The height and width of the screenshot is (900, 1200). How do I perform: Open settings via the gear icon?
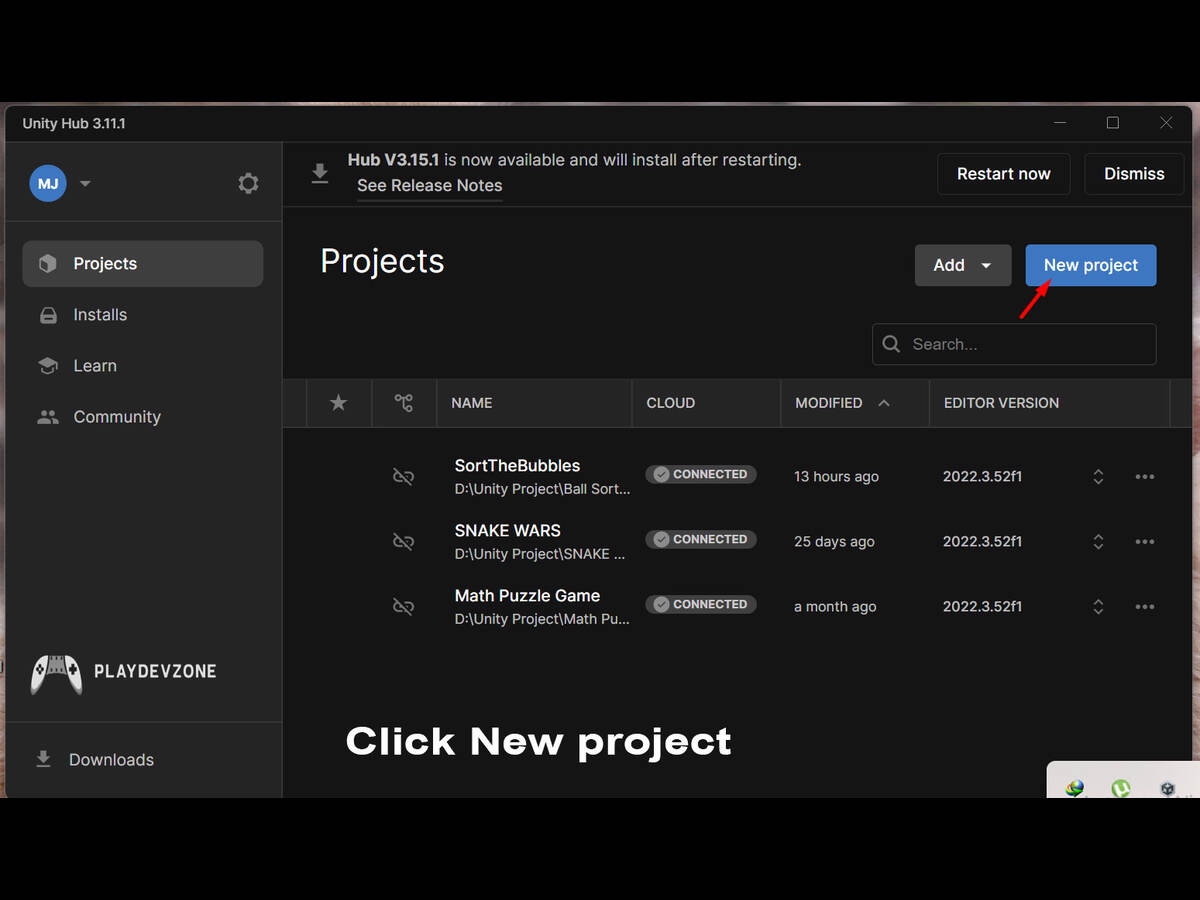[248, 183]
